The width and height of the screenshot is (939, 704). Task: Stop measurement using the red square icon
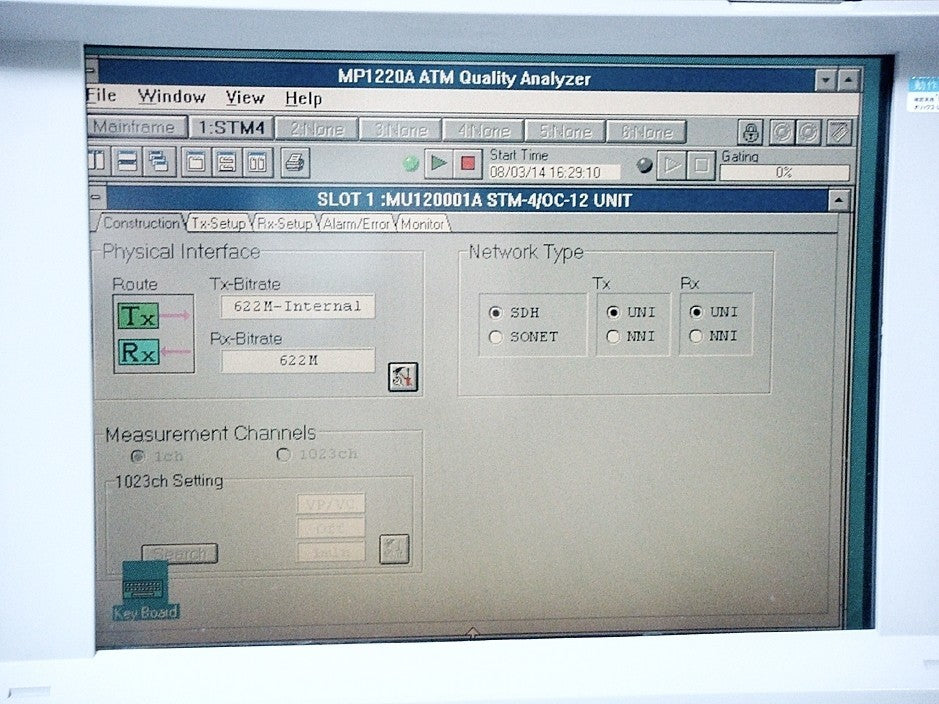pyautogui.click(x=465, y=161)
